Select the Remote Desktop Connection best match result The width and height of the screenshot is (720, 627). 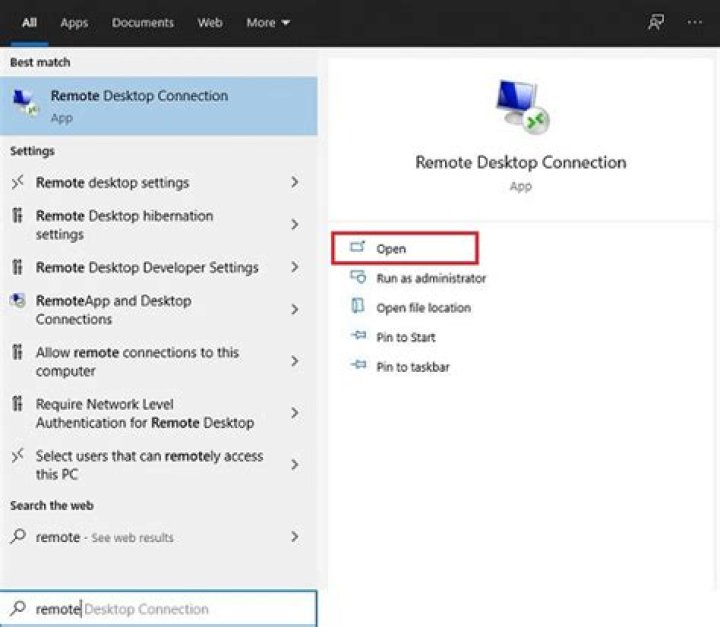coord(158,106)
